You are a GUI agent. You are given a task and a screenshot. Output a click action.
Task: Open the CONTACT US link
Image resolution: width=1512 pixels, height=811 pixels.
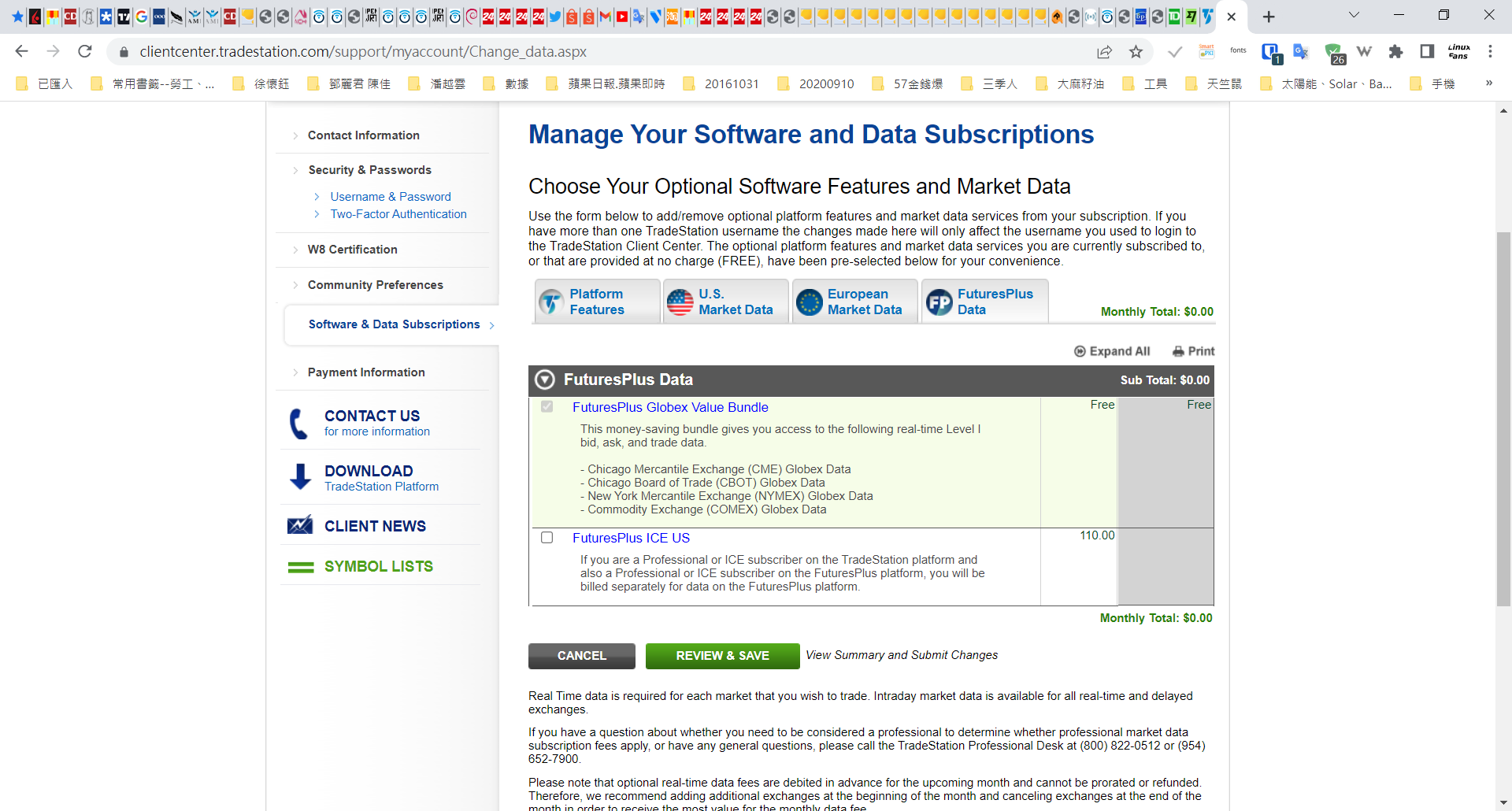pos(372,416)
